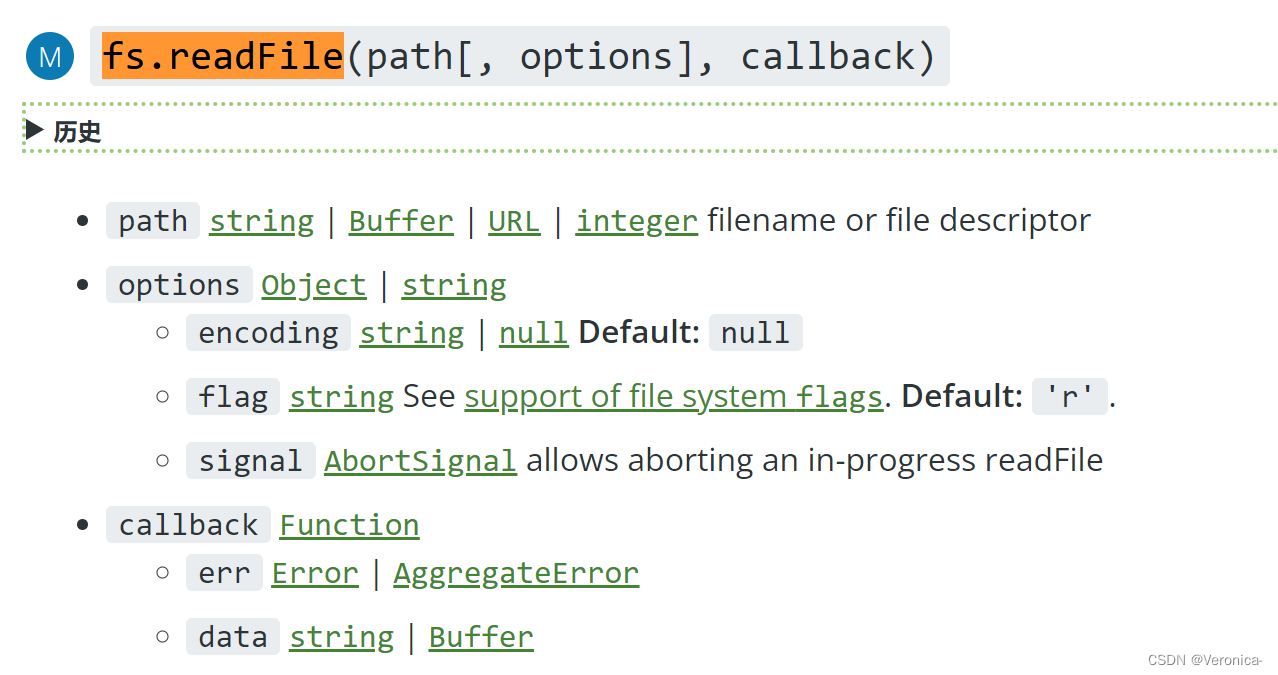1278x675 pixels.
Task: Open the Function type link for callback
Action: click(x=349, y=524)
